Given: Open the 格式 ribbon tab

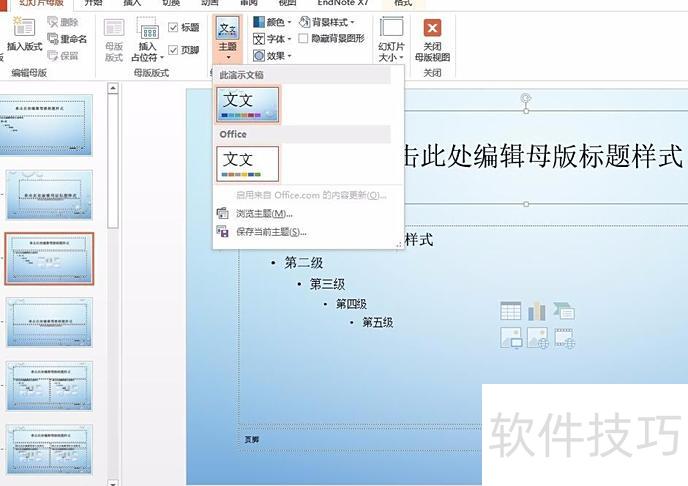Looking at the screenshot, I should (403, 3).
